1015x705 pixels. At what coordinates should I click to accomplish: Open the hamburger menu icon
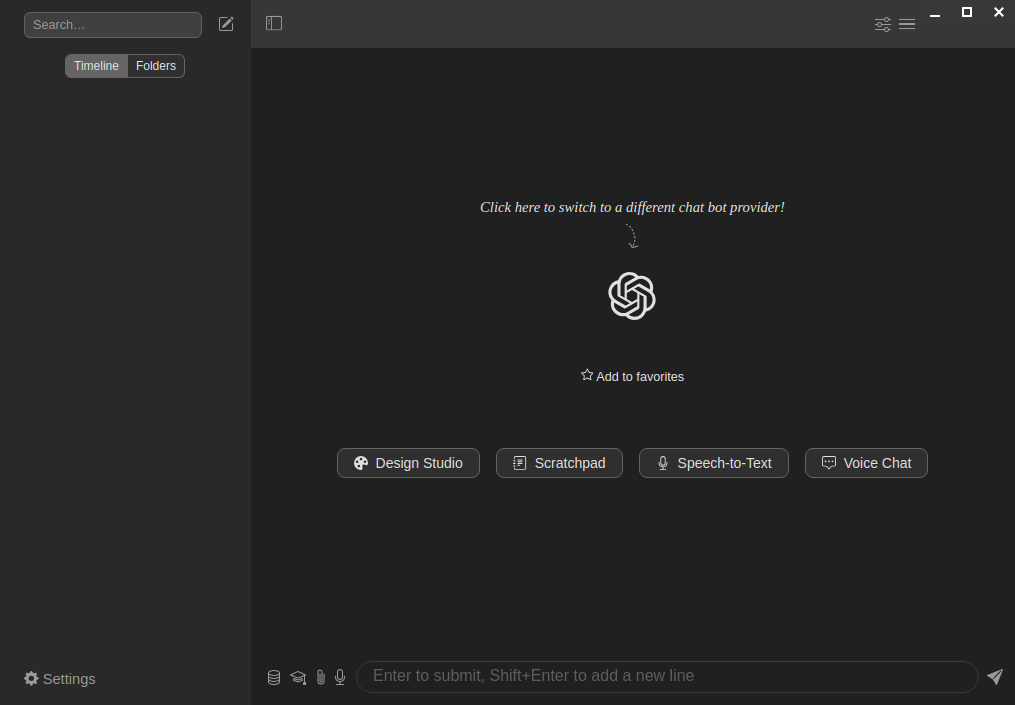click(x=907, y=25)
